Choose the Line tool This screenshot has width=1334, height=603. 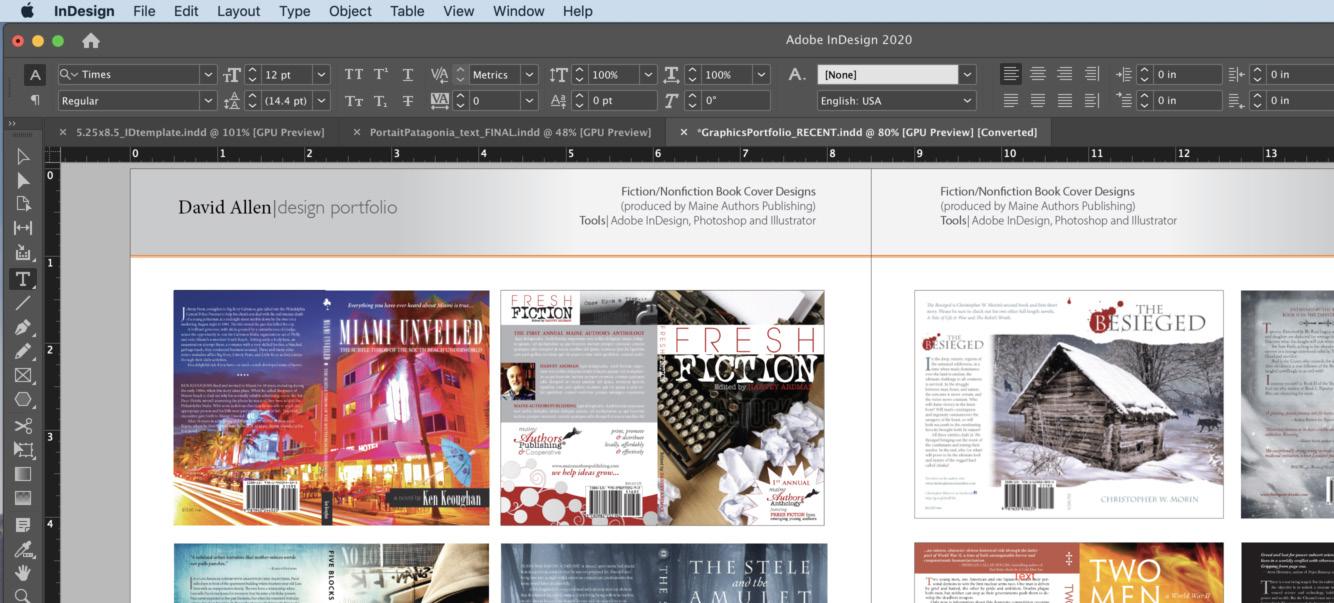(22, 302)
